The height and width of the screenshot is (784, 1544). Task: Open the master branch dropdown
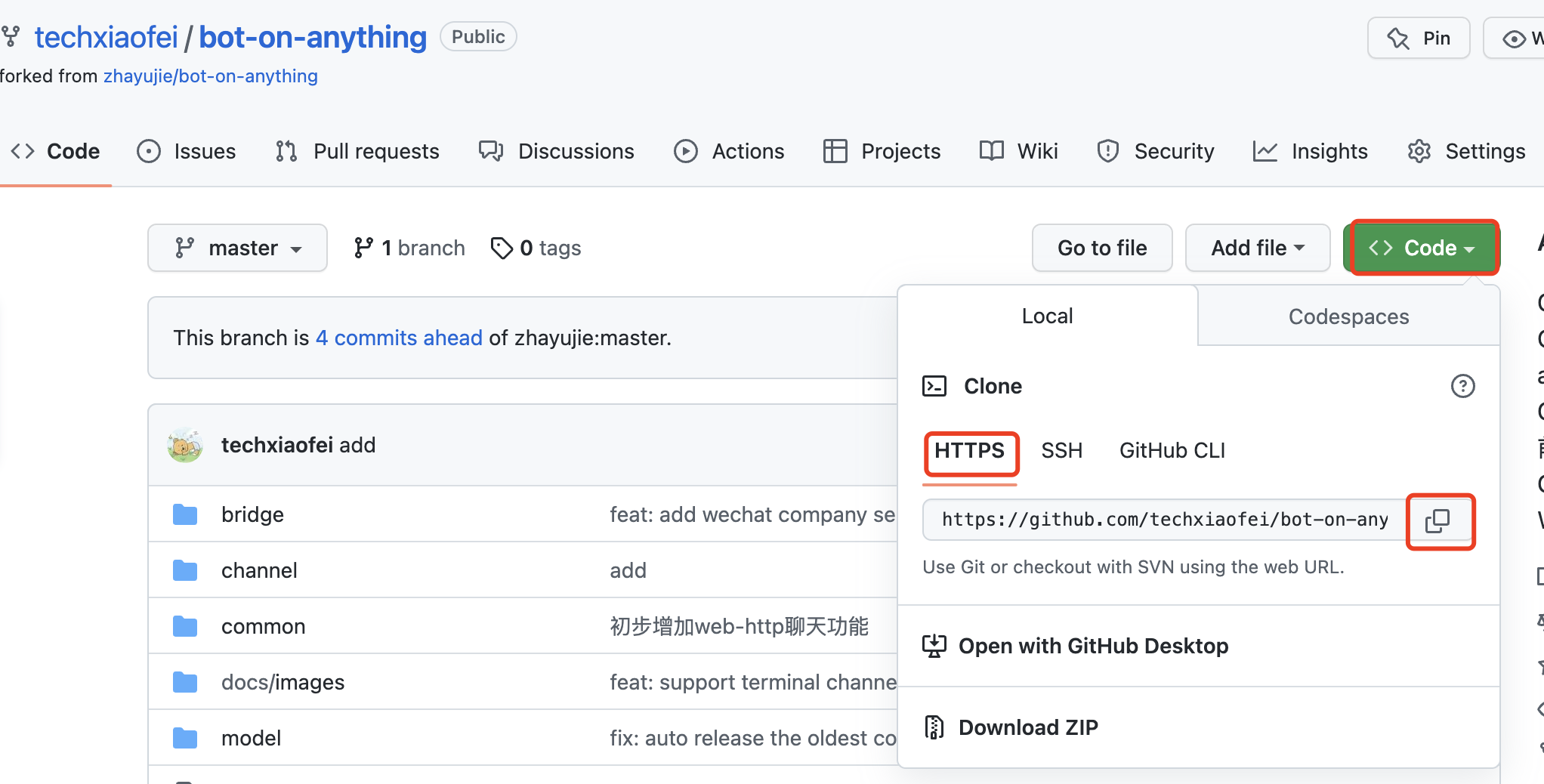(x=237, y=248)
